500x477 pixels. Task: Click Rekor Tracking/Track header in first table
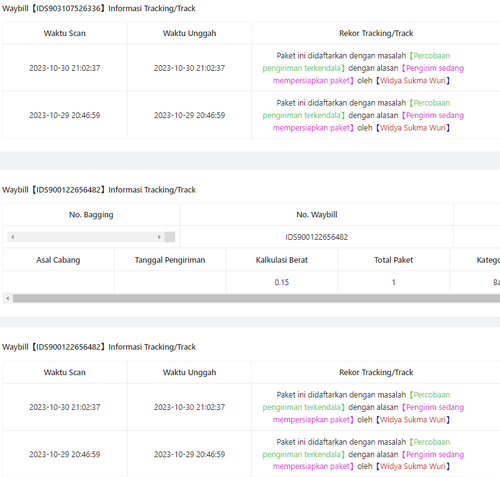click(376, 33)
